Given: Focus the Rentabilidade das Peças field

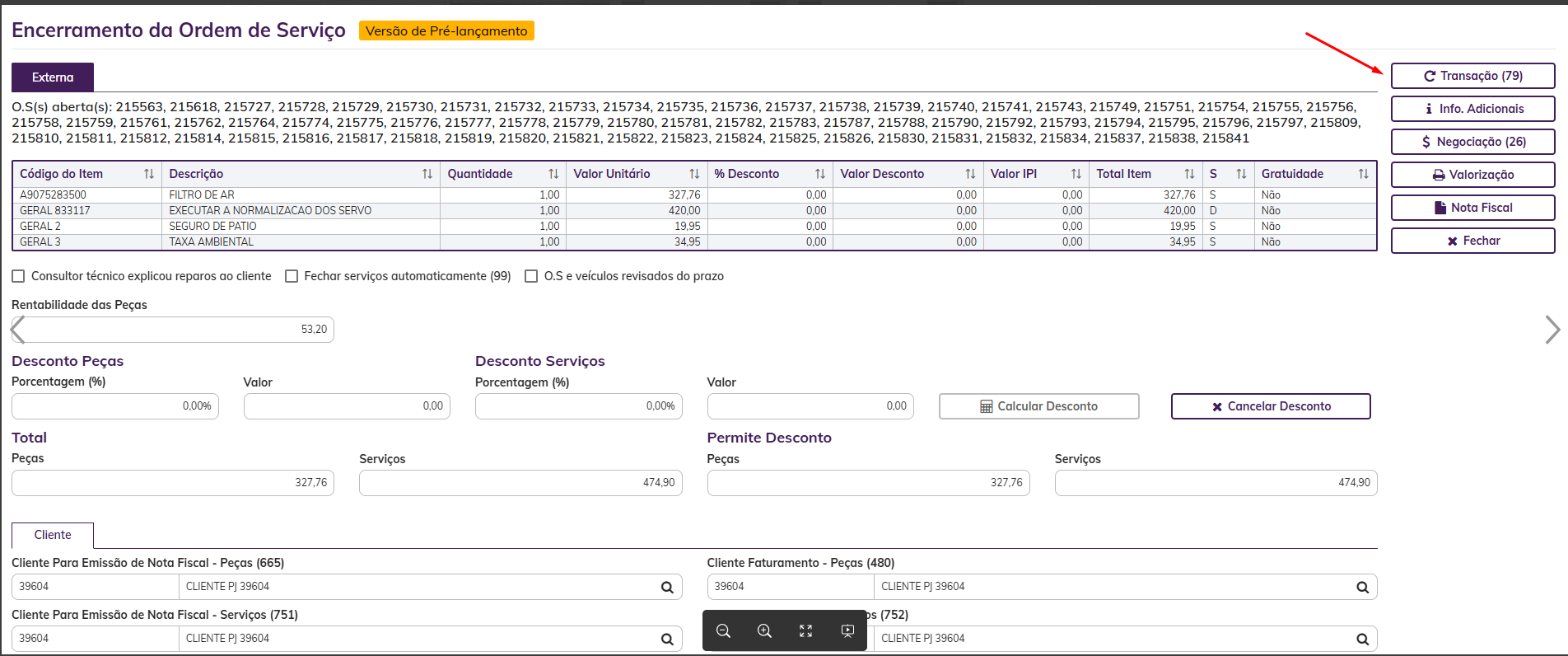Looking at the screenshot, I should [x=173, y=330].
